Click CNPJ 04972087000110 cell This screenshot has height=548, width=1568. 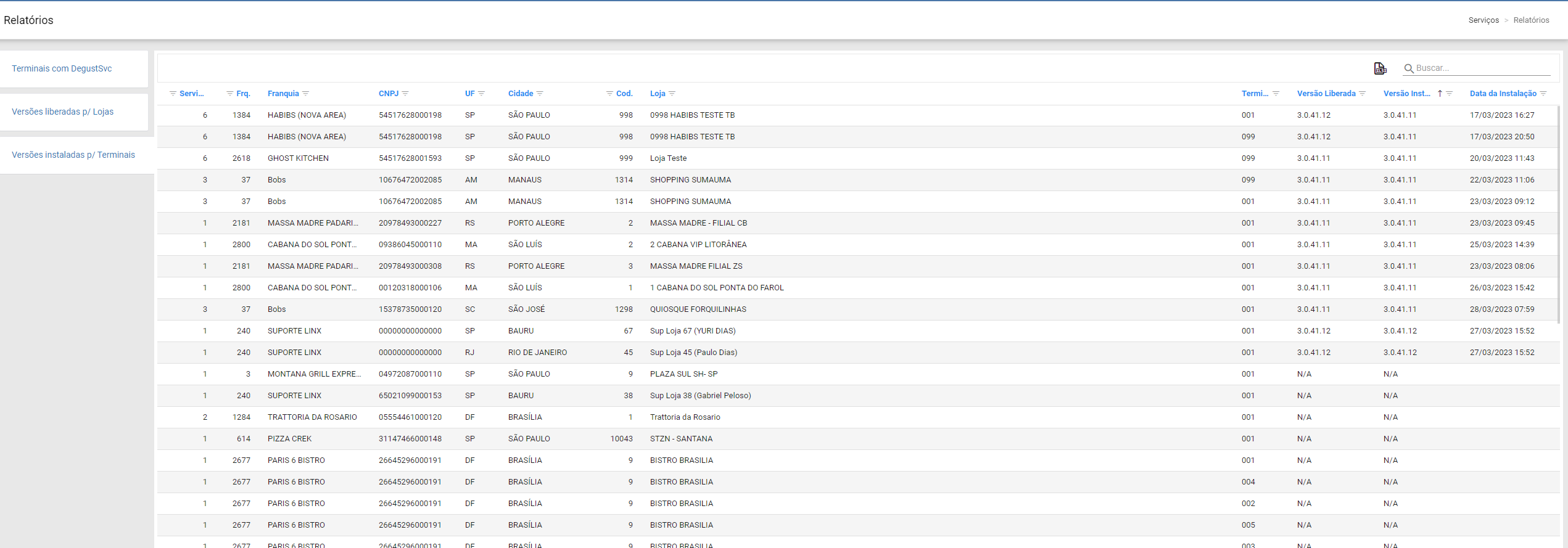[410, 374]
